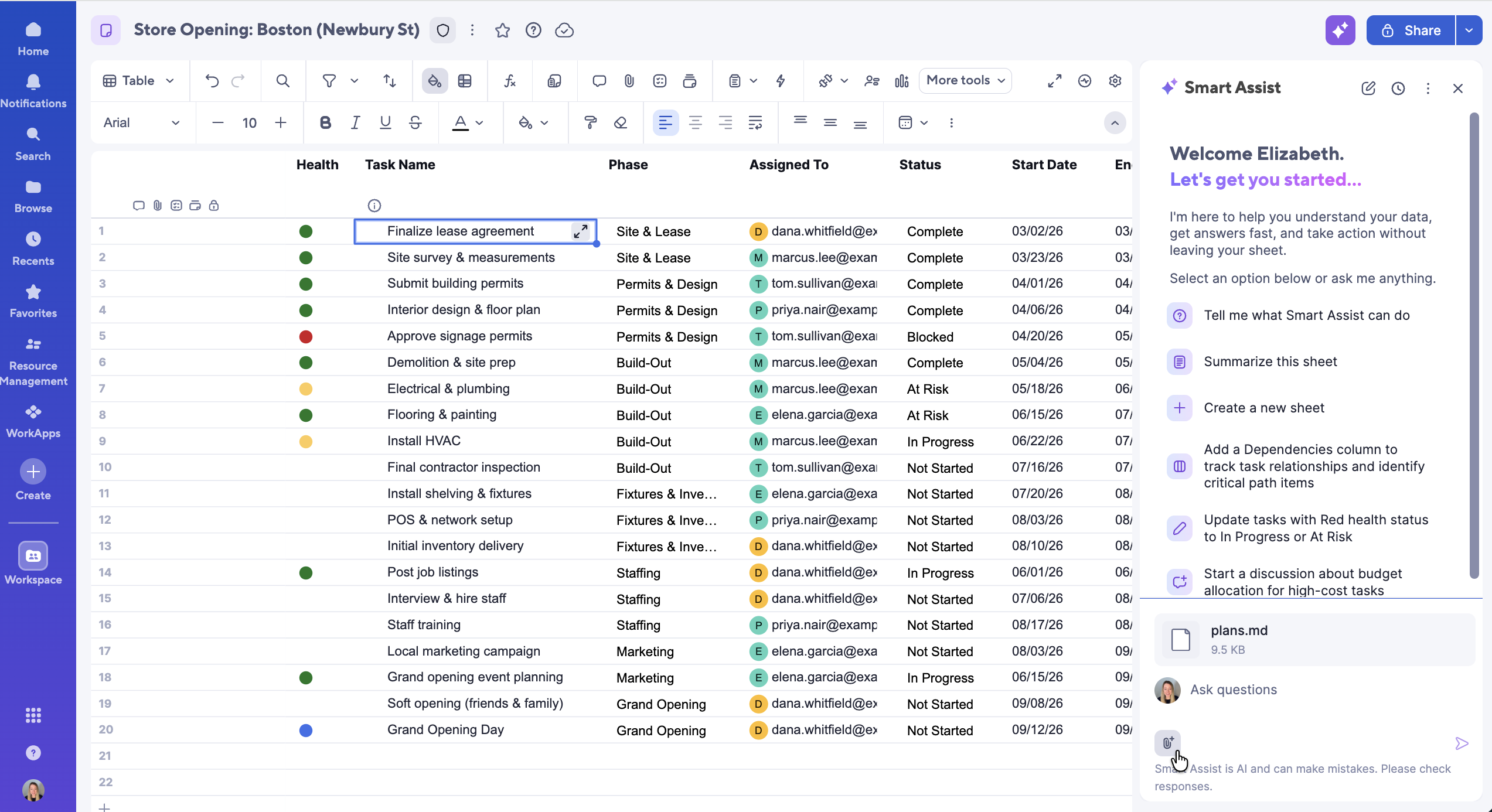The image size is (1492, 812).
Task: Click blue health dot for Grand Opening Day
Action: tap(306, 731)
